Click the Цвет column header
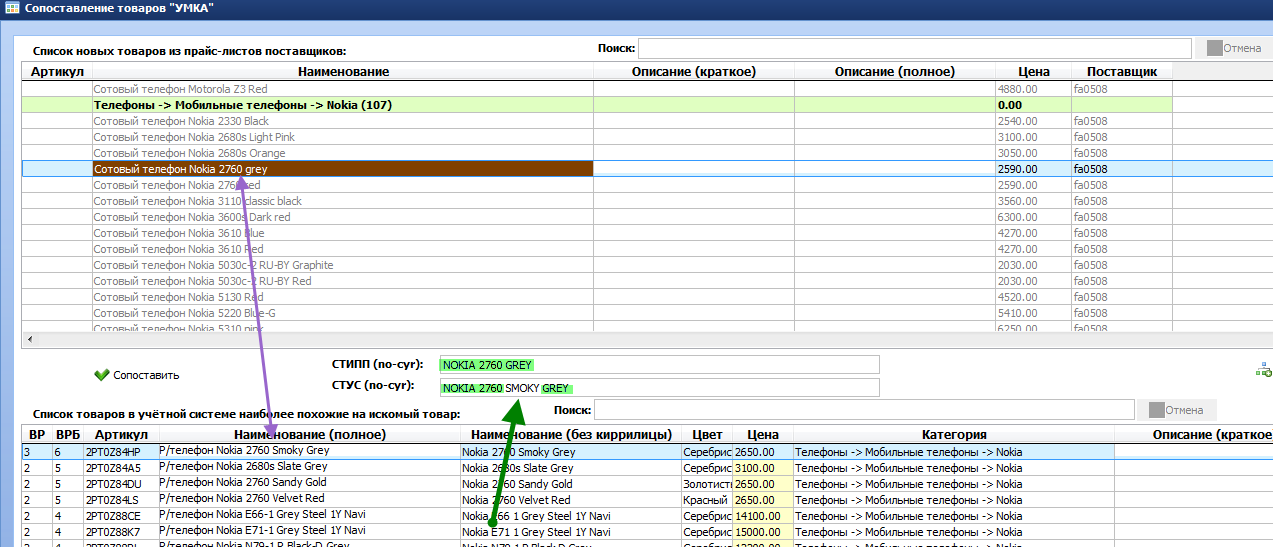Screen dimensions: 1273x547 coord(707,435)
